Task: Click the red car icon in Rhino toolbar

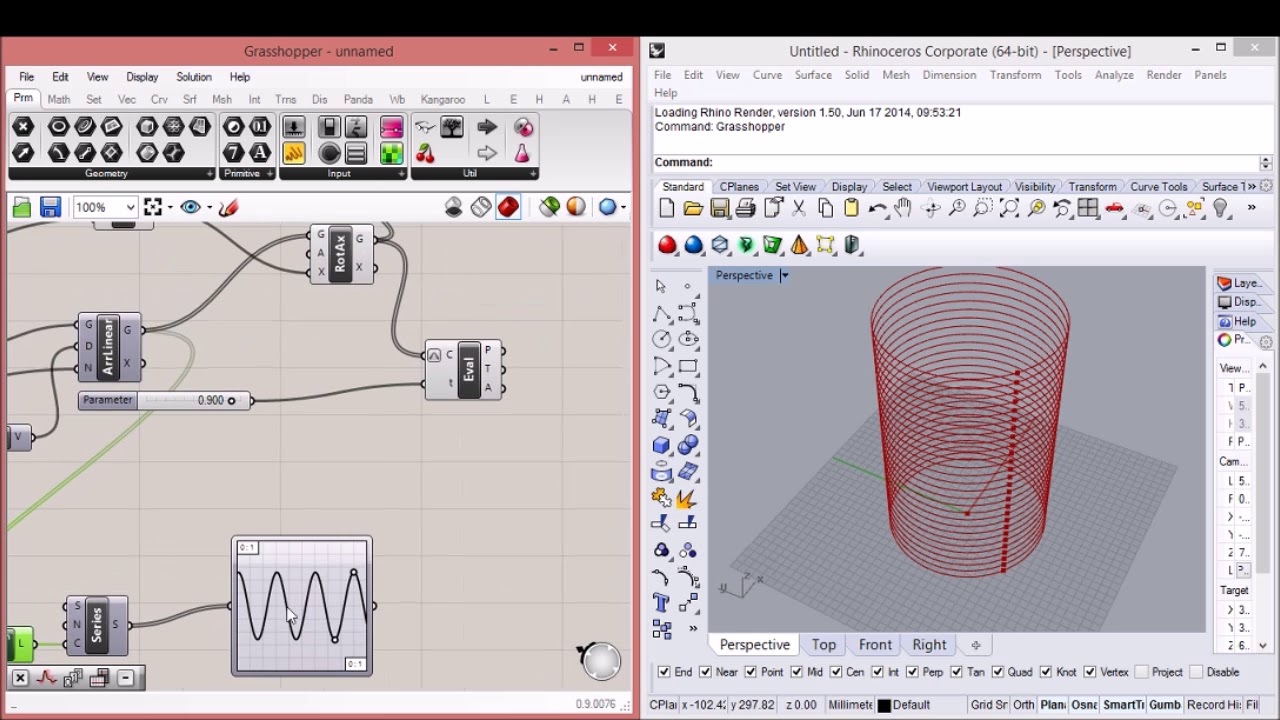Action: tap(1114, 208)
